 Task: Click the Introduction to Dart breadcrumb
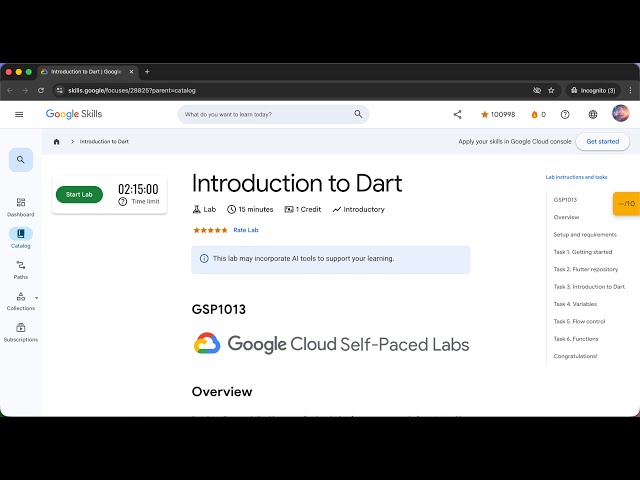tap(104, 142)
